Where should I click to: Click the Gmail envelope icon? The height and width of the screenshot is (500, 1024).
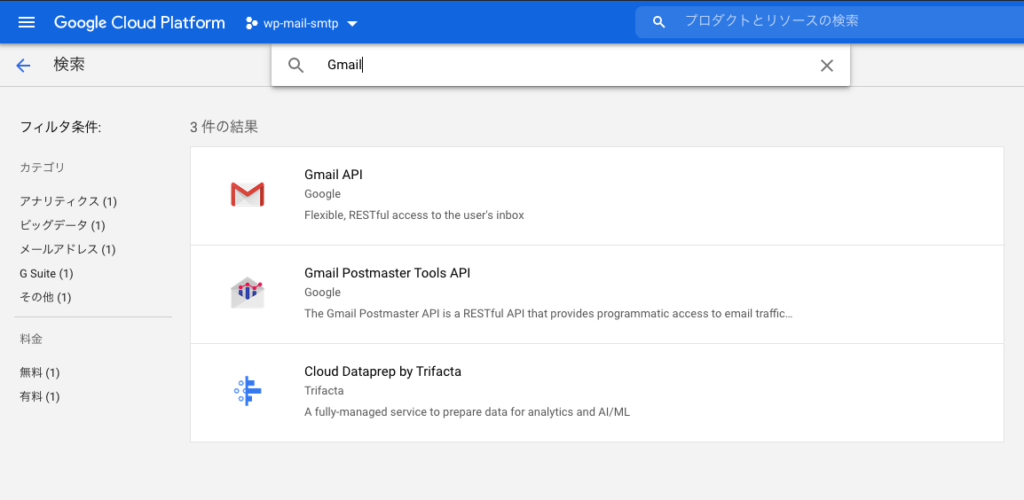point(247,194)
